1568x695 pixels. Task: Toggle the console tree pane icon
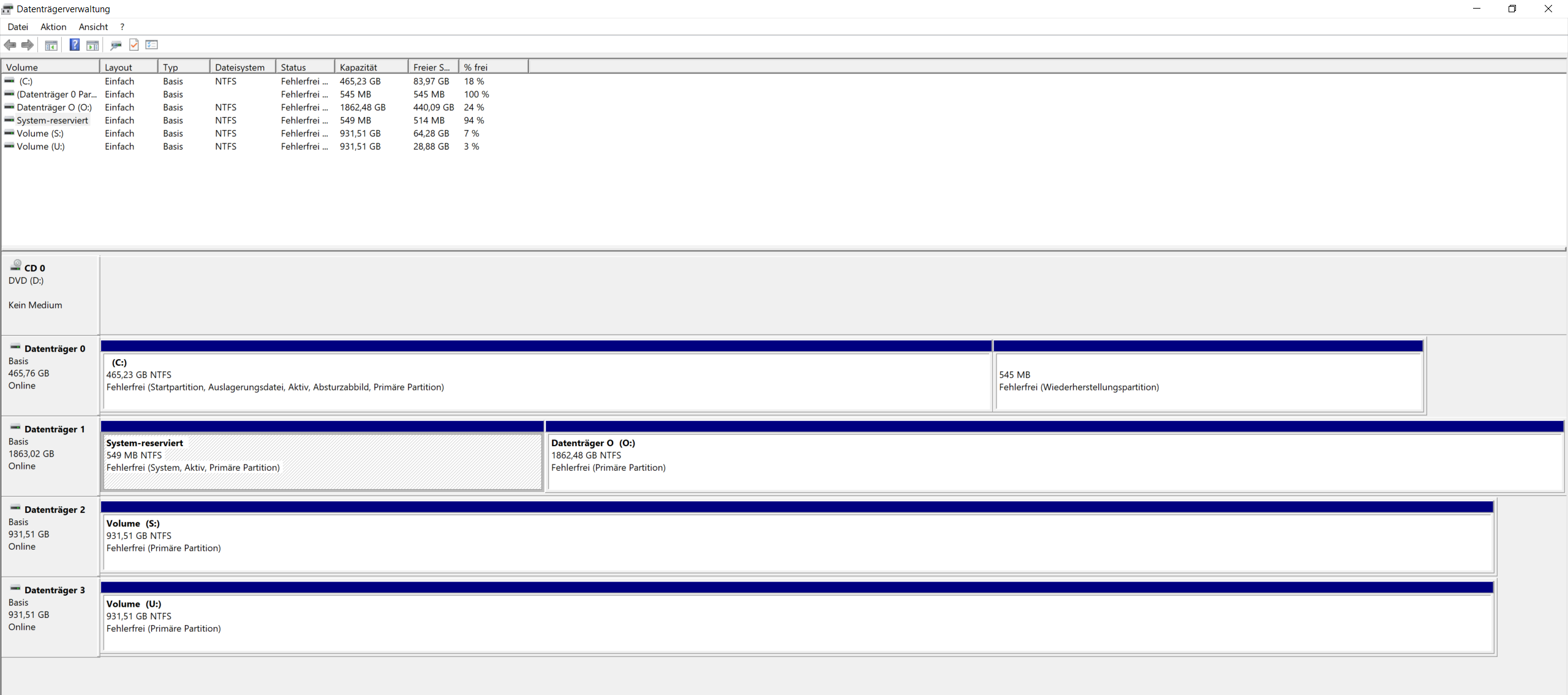tap(51, 45)
